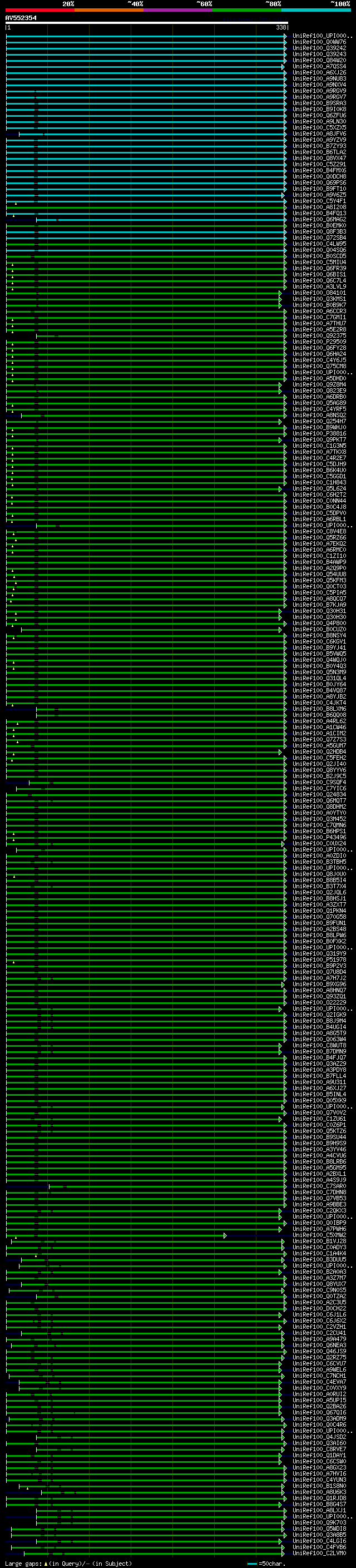This screenshot has height=1568, width=356.
Task: Open hit label UniRef100_Q39242
Action: click(319, 48)
